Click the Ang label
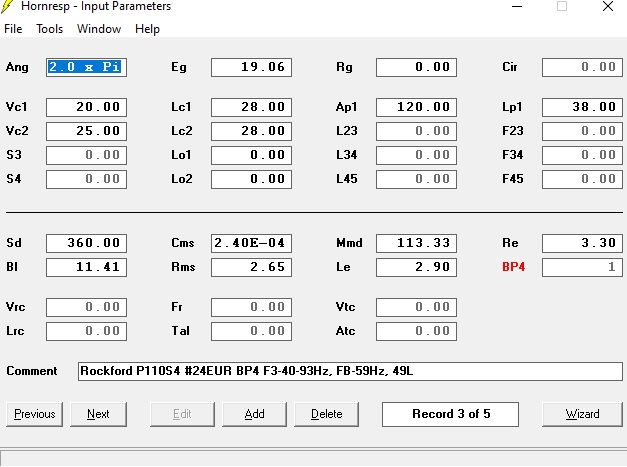Image resolution: width=627 pixels, height=467 pixels. click(17, 67)
